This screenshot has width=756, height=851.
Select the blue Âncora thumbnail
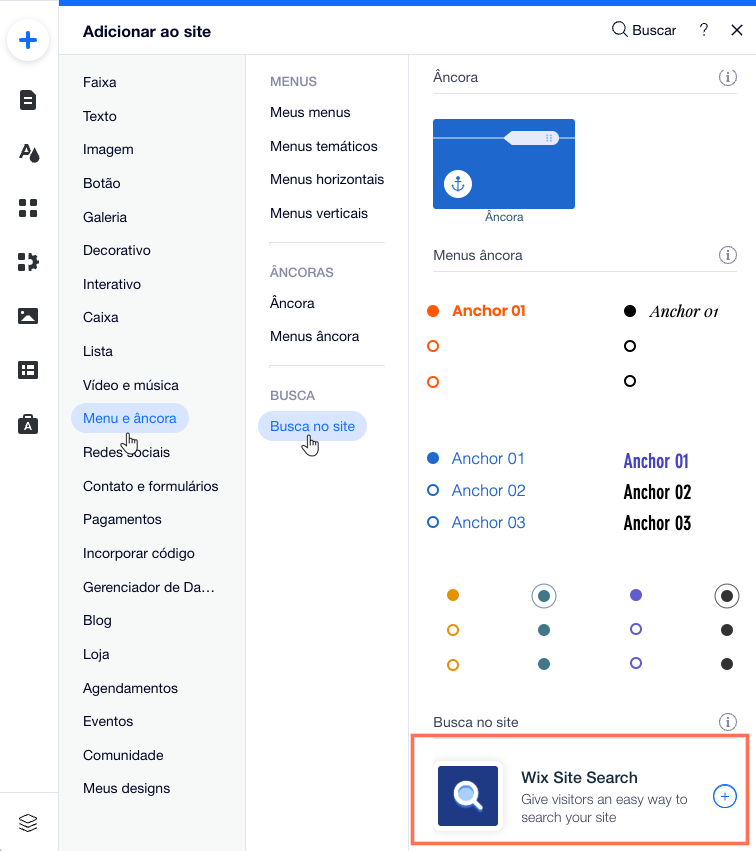(504, 164)
